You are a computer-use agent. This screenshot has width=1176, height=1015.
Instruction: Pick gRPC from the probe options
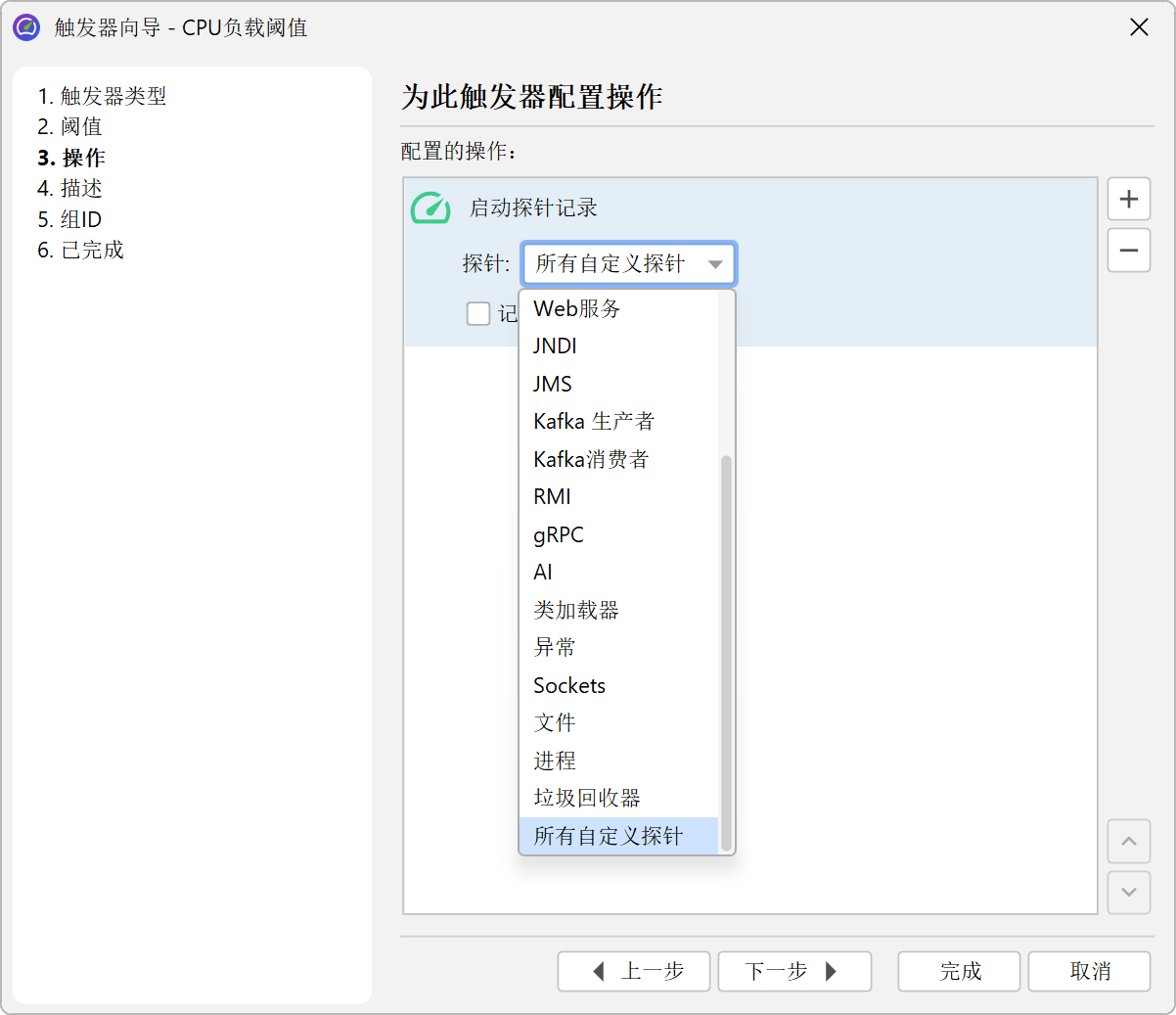click(559, 535)
